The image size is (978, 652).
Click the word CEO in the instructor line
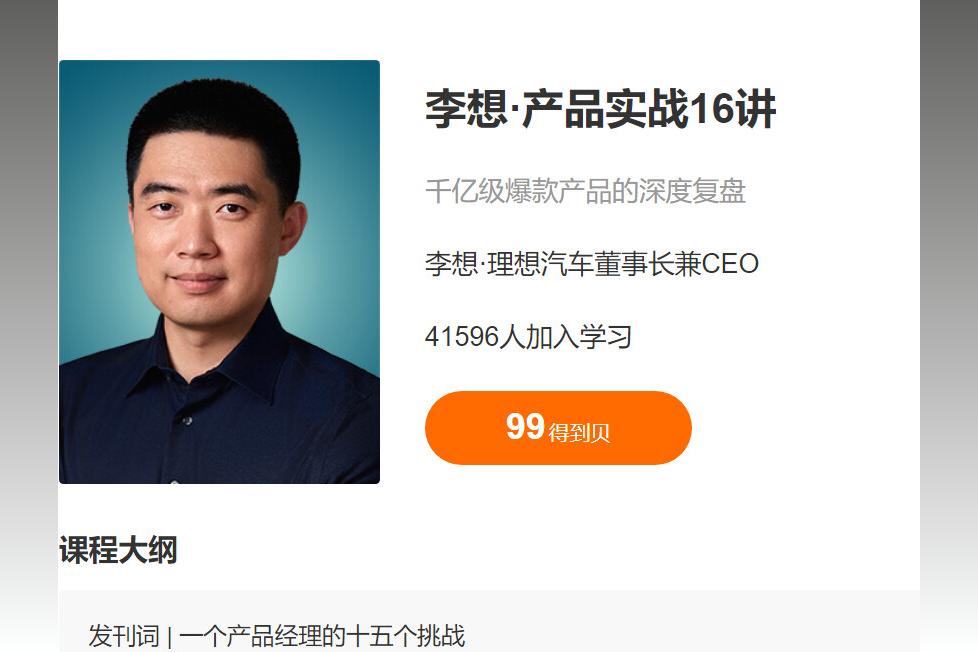730,263
